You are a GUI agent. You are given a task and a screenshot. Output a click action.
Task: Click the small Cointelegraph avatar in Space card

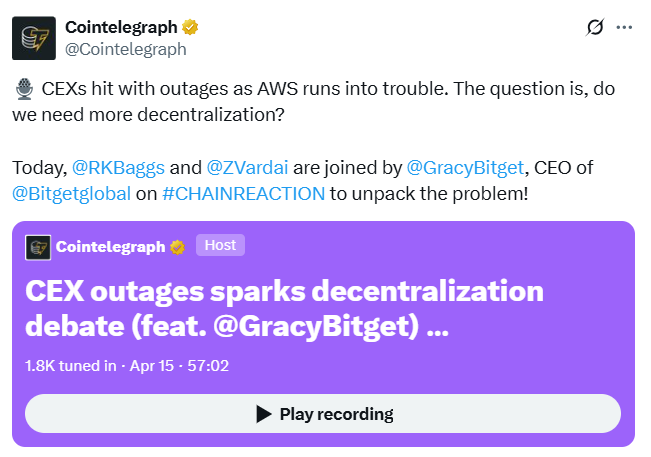[38, 247]
